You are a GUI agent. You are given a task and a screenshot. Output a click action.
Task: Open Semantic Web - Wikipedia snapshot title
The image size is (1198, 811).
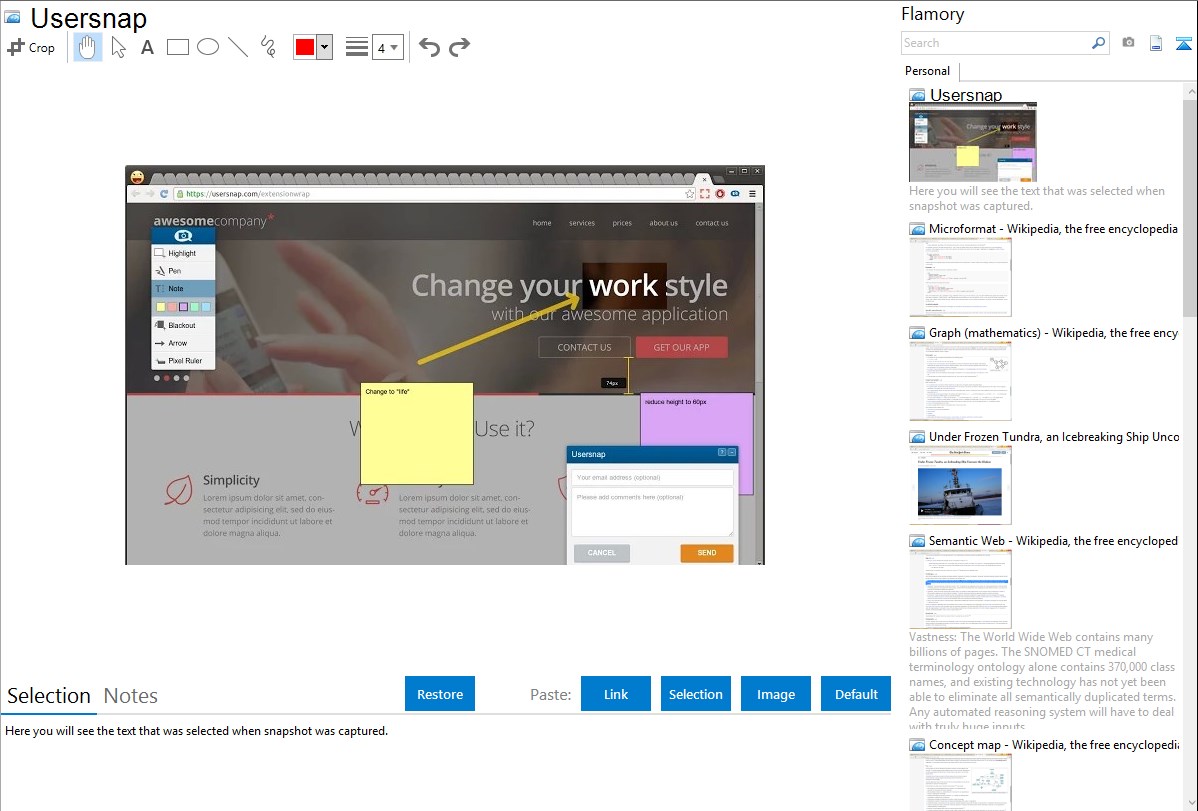click(1053, 540)
